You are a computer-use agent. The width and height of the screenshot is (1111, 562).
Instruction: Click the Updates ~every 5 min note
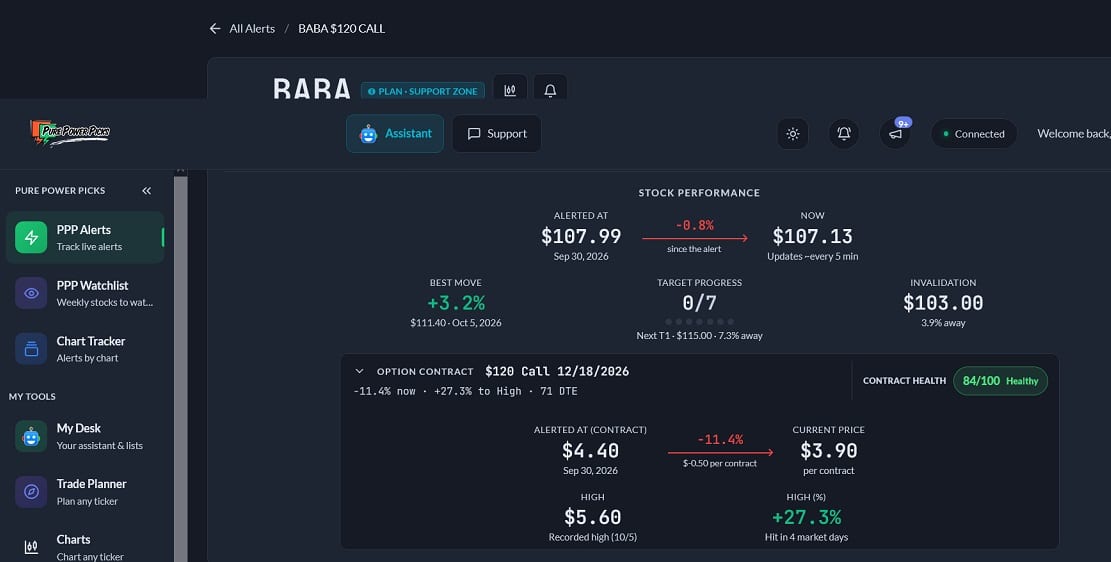(x=812, y=257)
